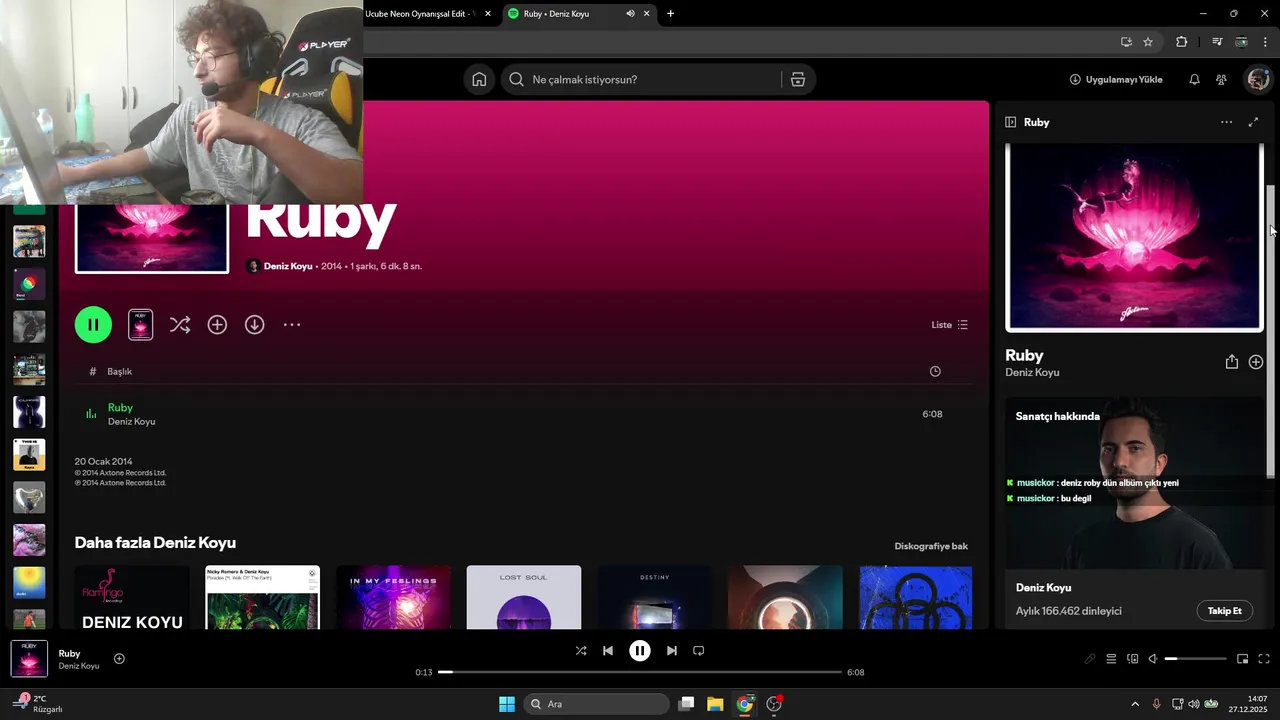Open Chrome three-dot menu
Viewport: 1280px width, 720px height.
tap(1265, 42)
